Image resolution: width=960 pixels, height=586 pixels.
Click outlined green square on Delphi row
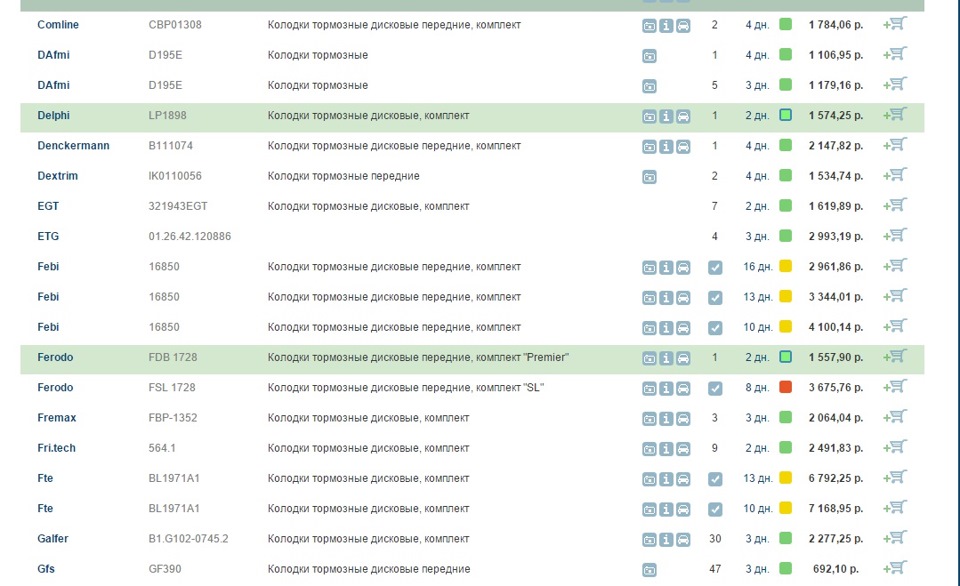point(786,115)
